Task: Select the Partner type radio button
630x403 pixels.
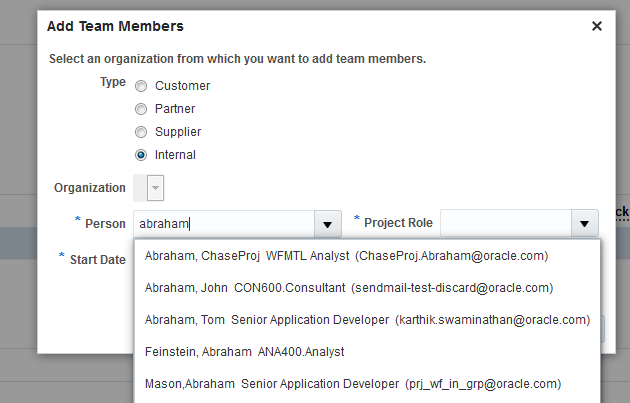Action: [141, 109]
